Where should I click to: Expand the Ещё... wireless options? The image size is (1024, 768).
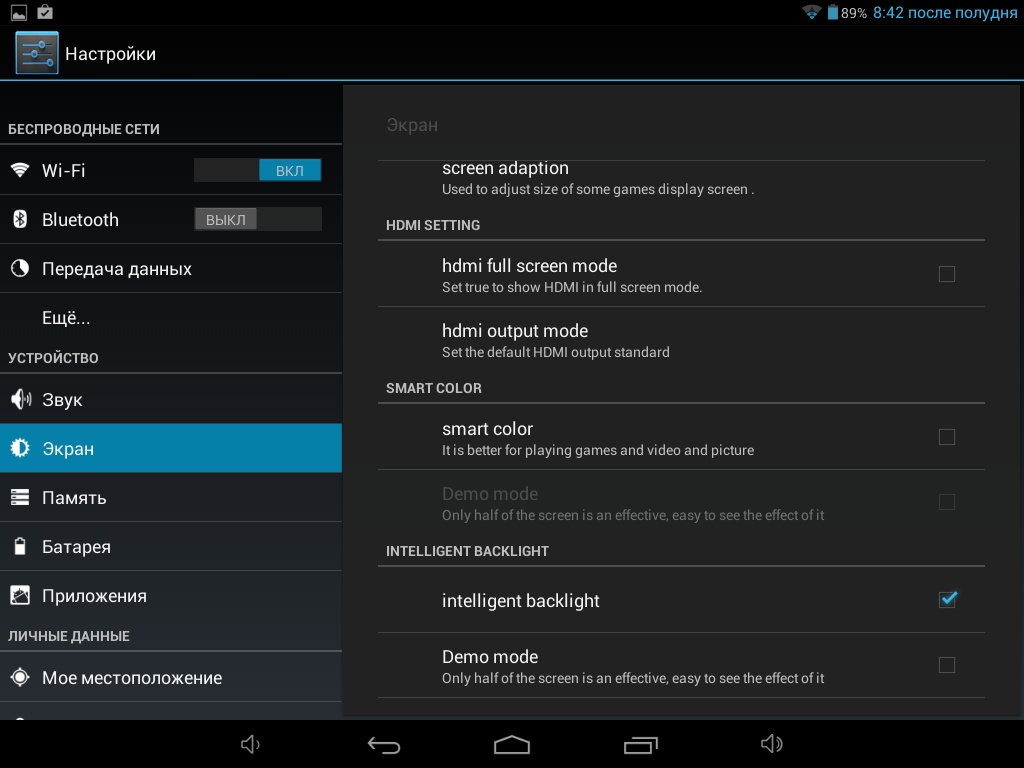[66, 318]
